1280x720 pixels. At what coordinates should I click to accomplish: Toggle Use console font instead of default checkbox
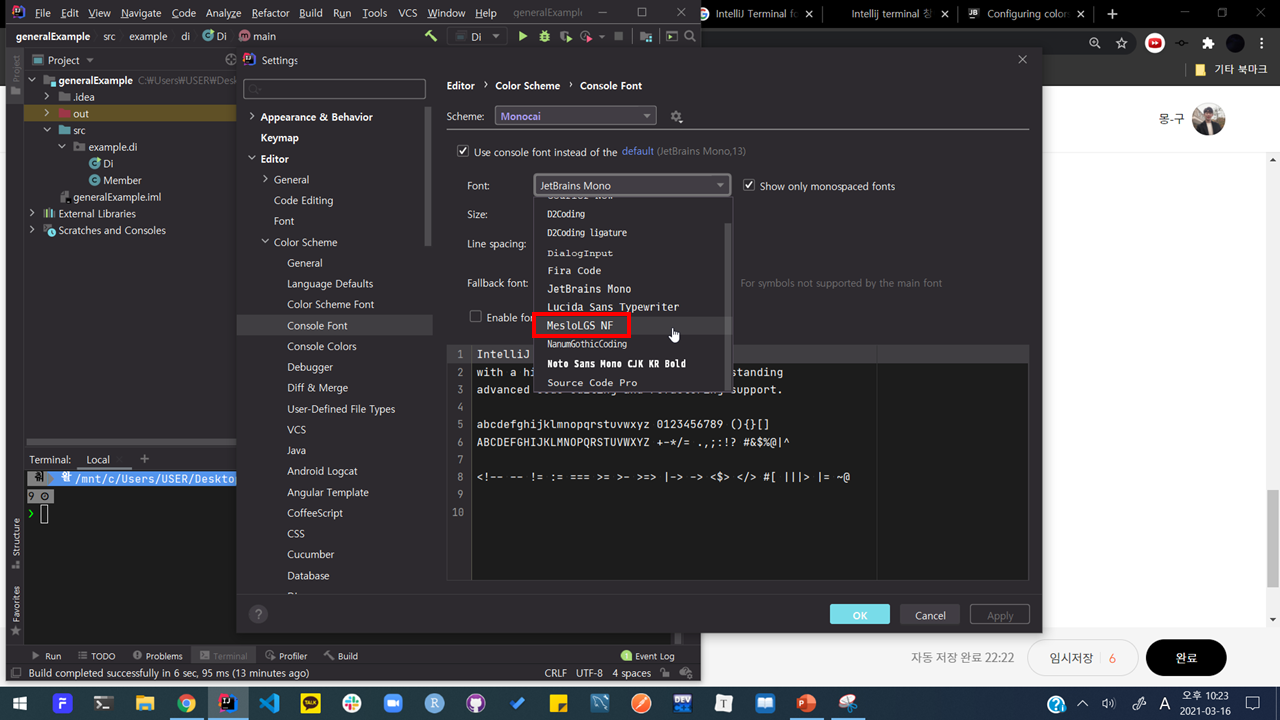tap(462, 151)
